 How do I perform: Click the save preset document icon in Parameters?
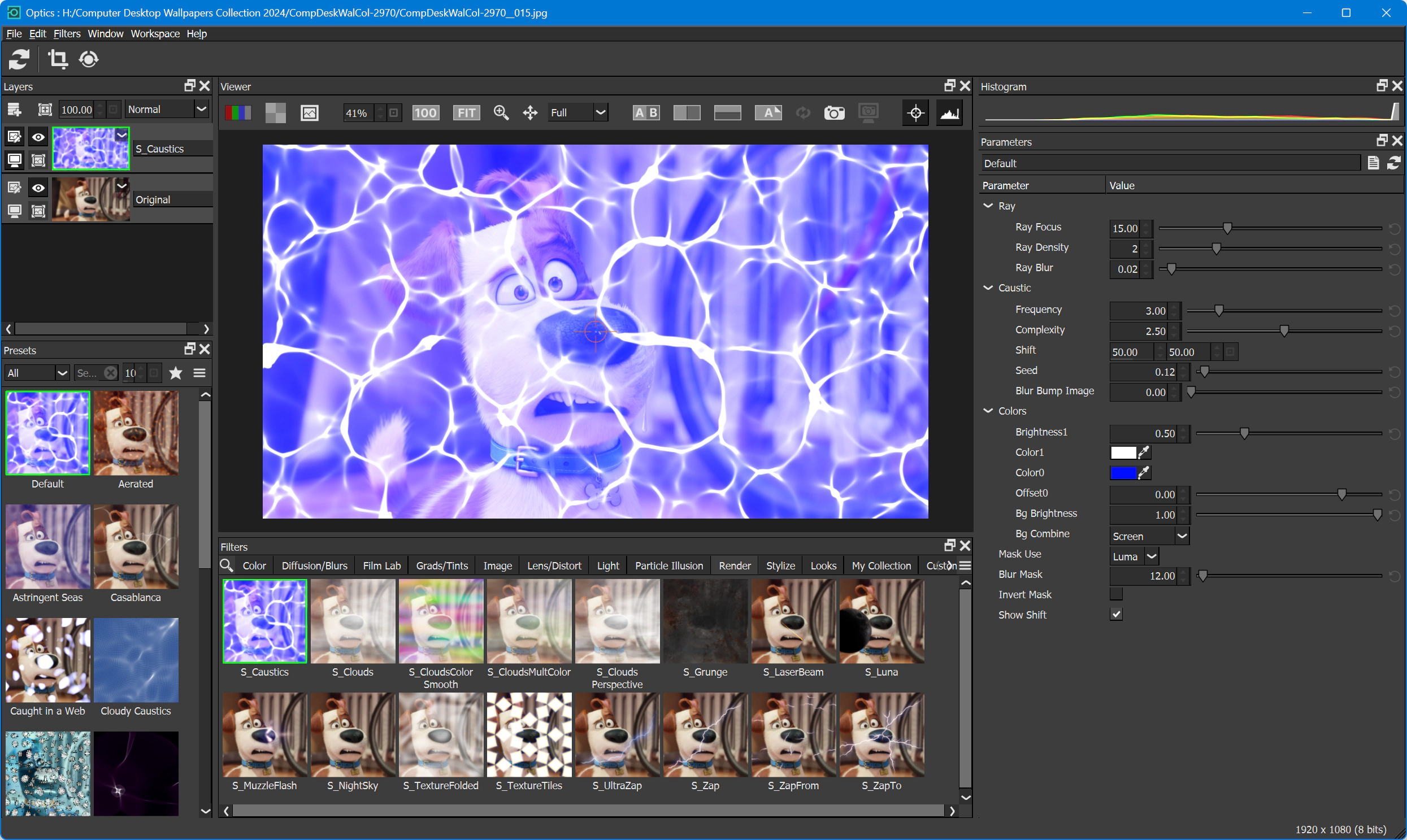point(1373,163)
